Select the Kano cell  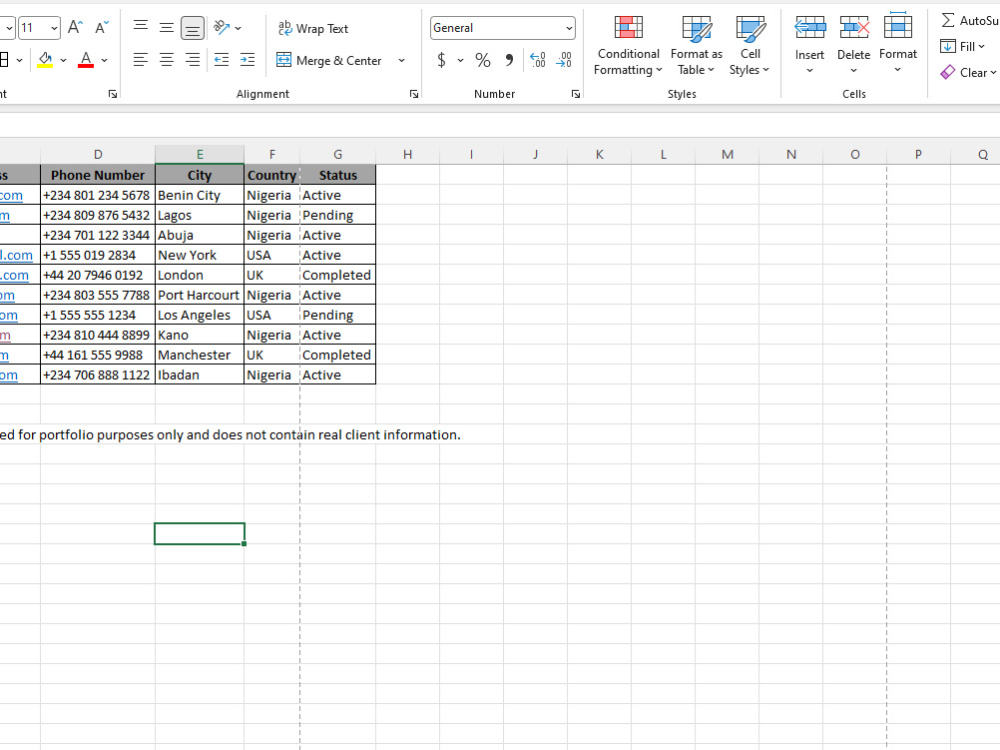coord(200,335)
